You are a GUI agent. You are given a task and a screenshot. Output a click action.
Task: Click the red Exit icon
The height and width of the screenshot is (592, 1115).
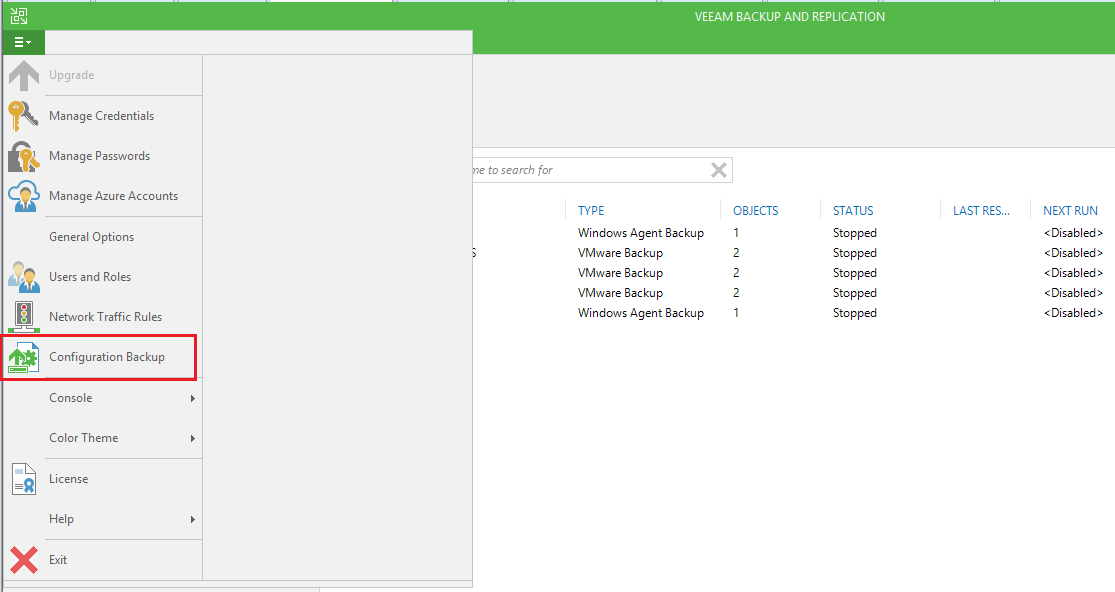click(22, 559)
